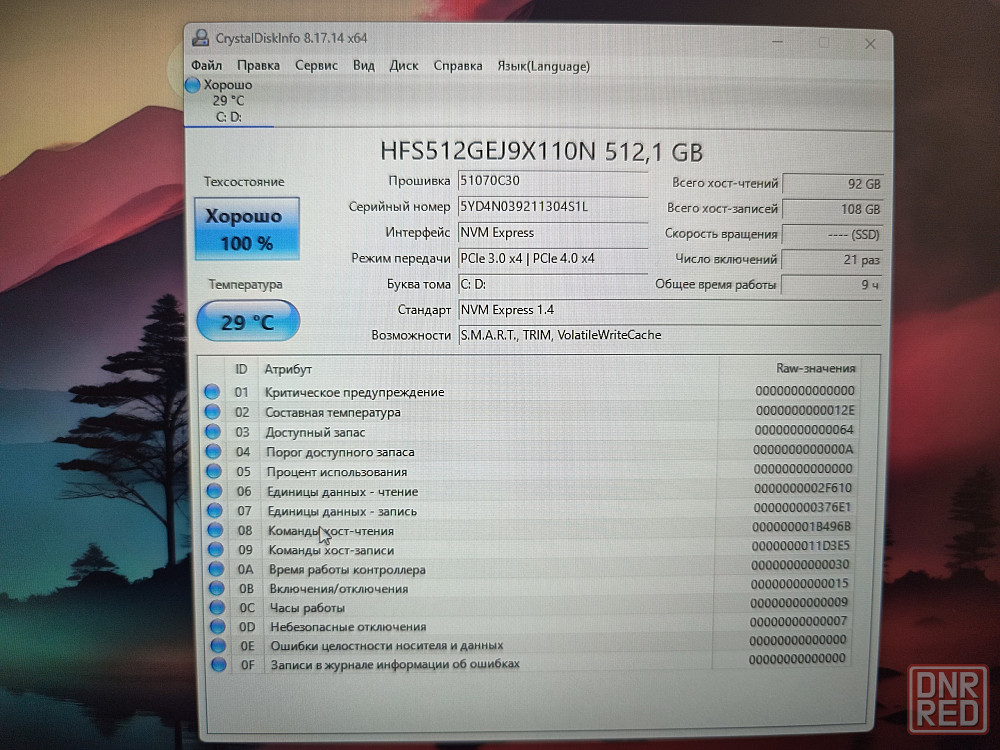The width and height of the screenshot is (1000, 750).
Task: Click the blue disk status circle above the temperature
Action: [193, 85]
